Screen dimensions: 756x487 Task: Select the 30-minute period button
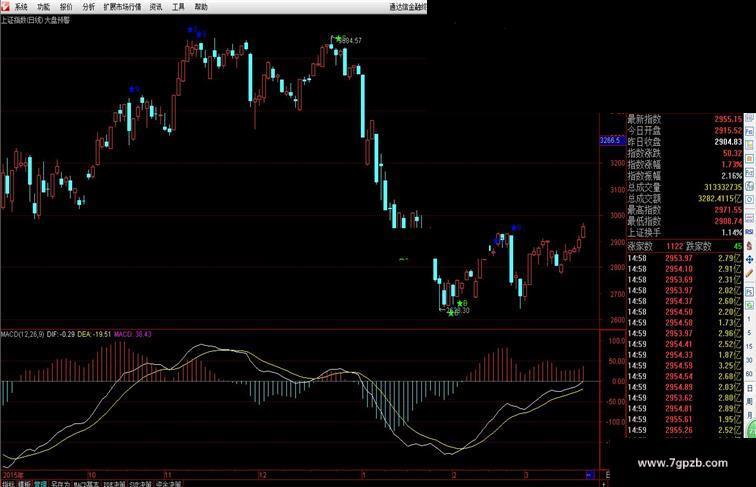749,360
